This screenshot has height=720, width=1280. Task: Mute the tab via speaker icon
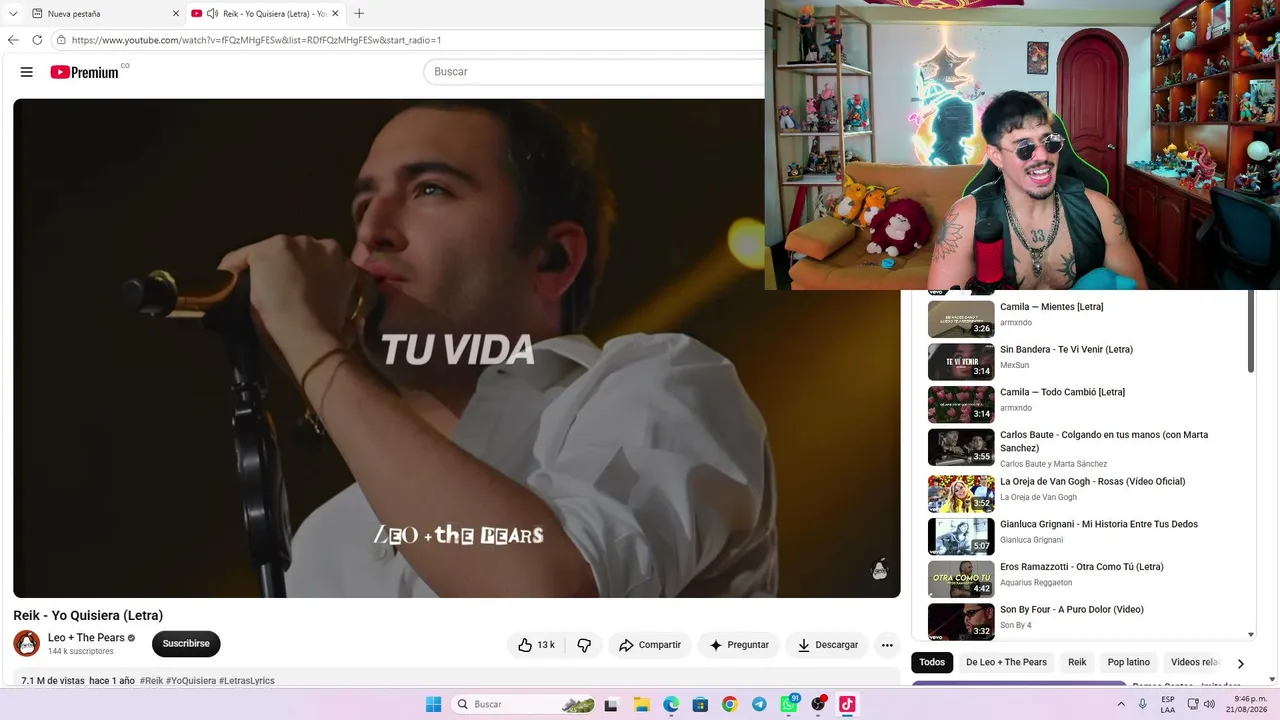(212, 14)
